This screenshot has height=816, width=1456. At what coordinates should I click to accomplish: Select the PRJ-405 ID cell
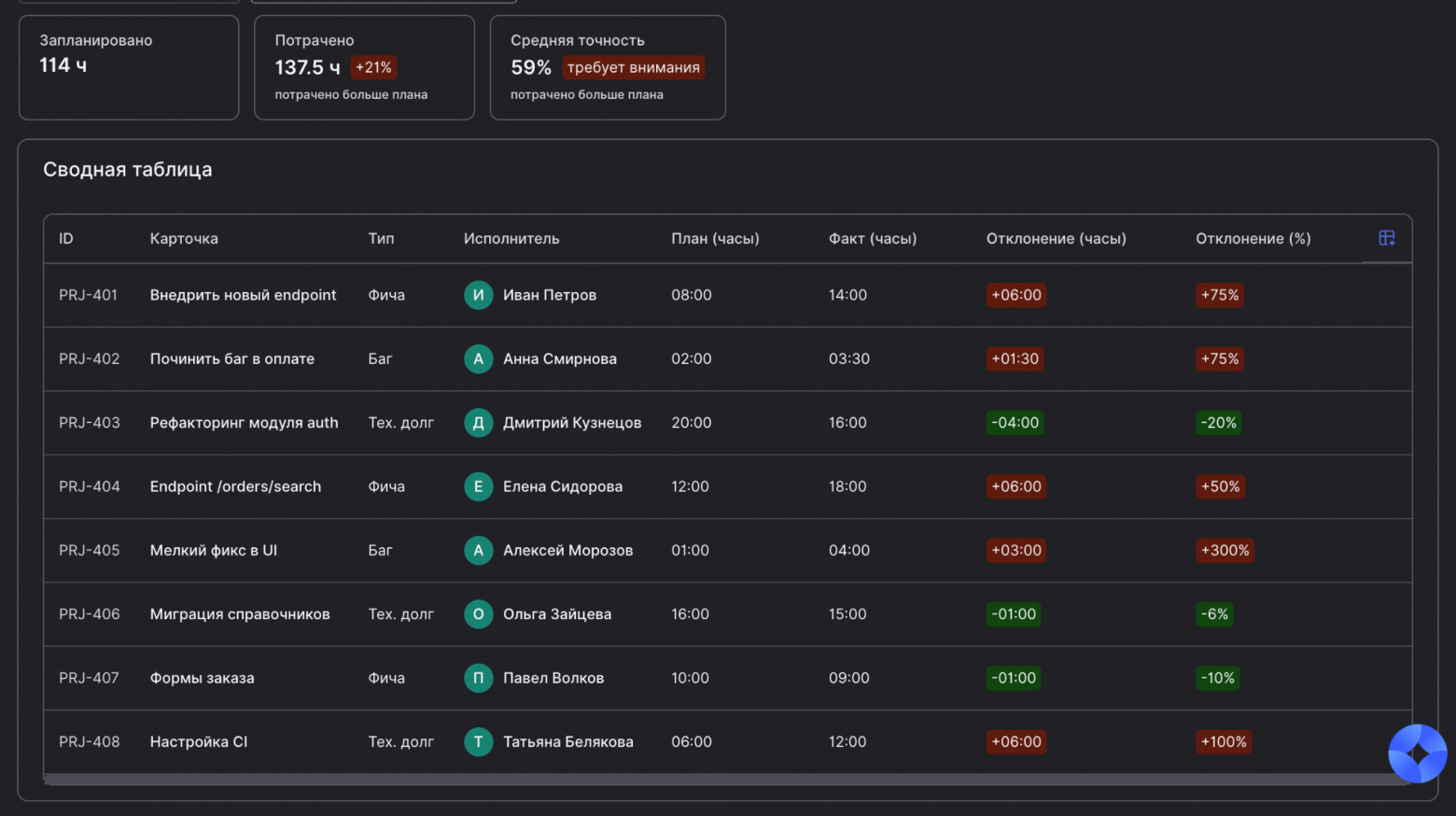90,551
